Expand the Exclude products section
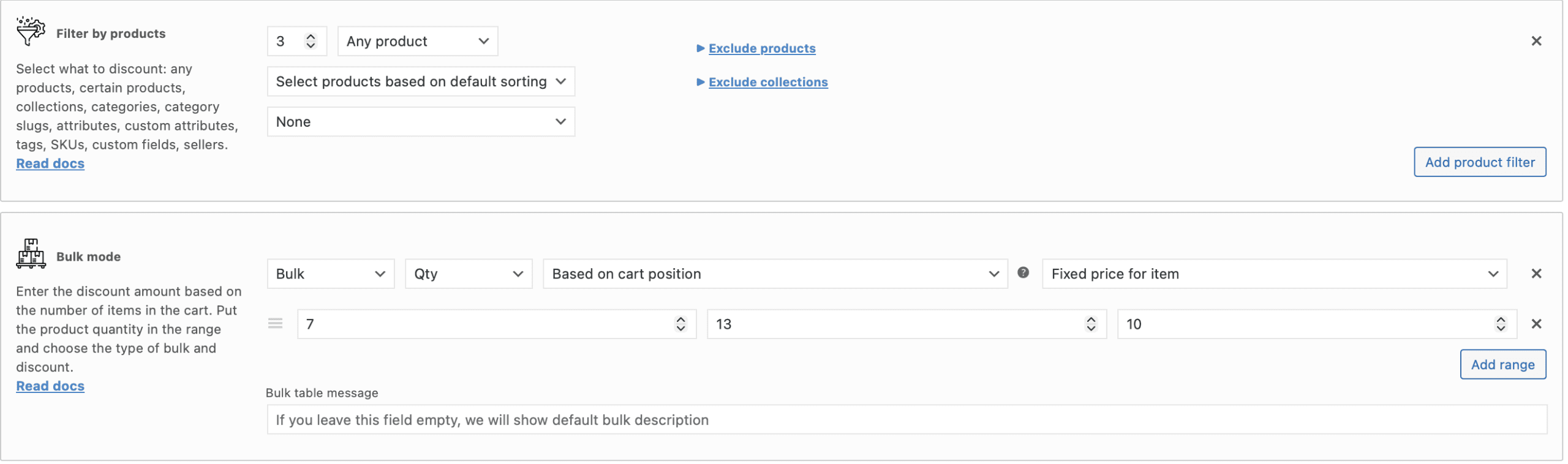 761,48
